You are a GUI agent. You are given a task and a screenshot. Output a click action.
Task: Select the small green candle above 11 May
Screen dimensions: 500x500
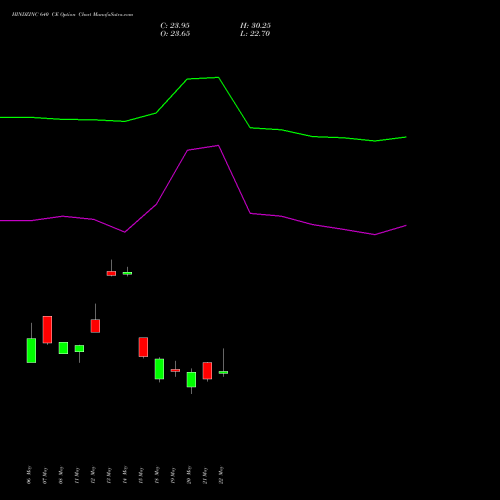click(79, 349)
